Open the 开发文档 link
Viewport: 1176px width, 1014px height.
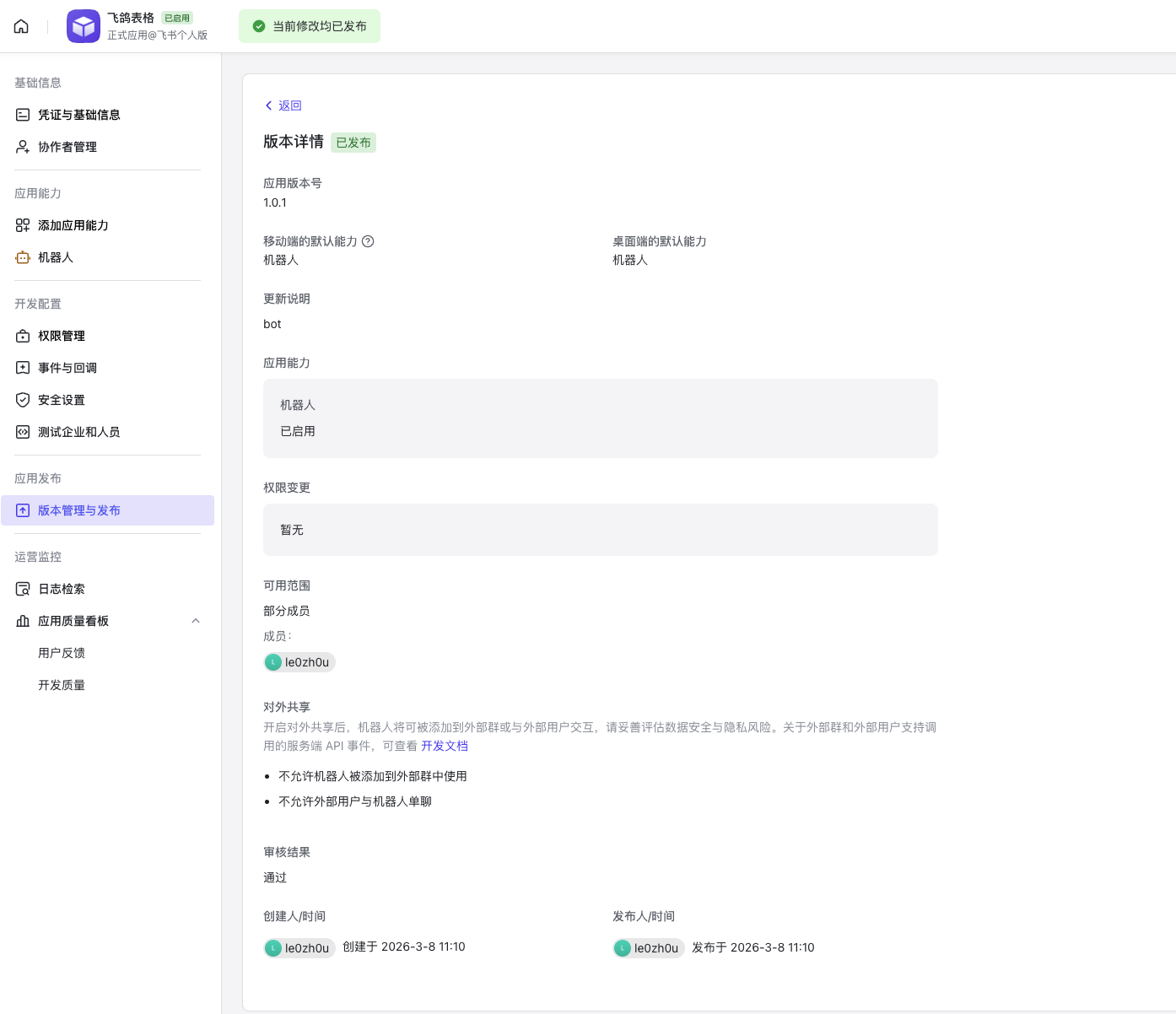(x=445, y=746)
